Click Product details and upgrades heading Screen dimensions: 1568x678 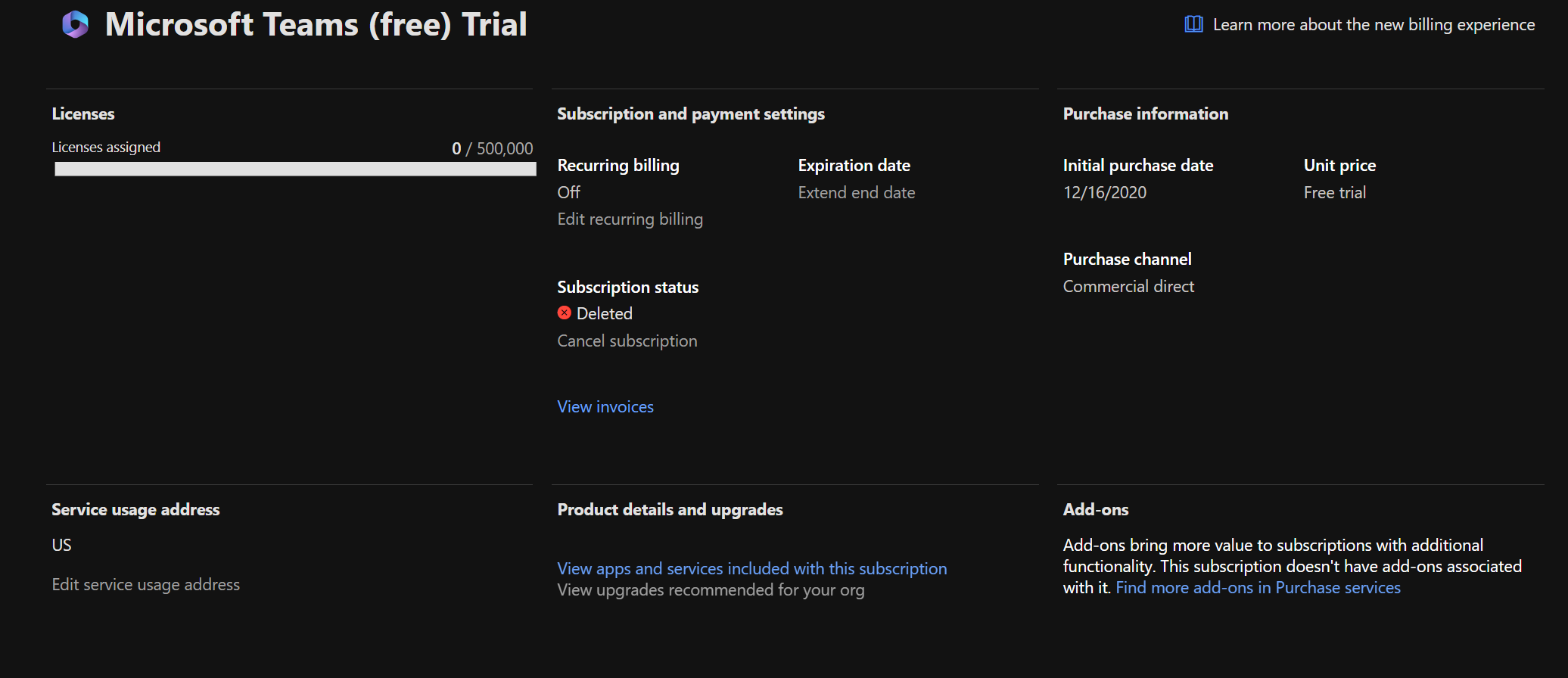point(670,509)
